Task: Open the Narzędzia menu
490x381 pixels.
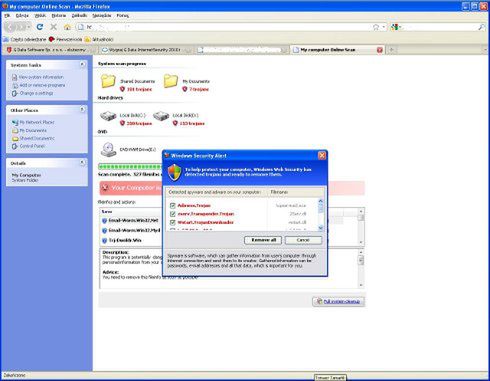Action: pyautogui.click(x=102, y=16)
